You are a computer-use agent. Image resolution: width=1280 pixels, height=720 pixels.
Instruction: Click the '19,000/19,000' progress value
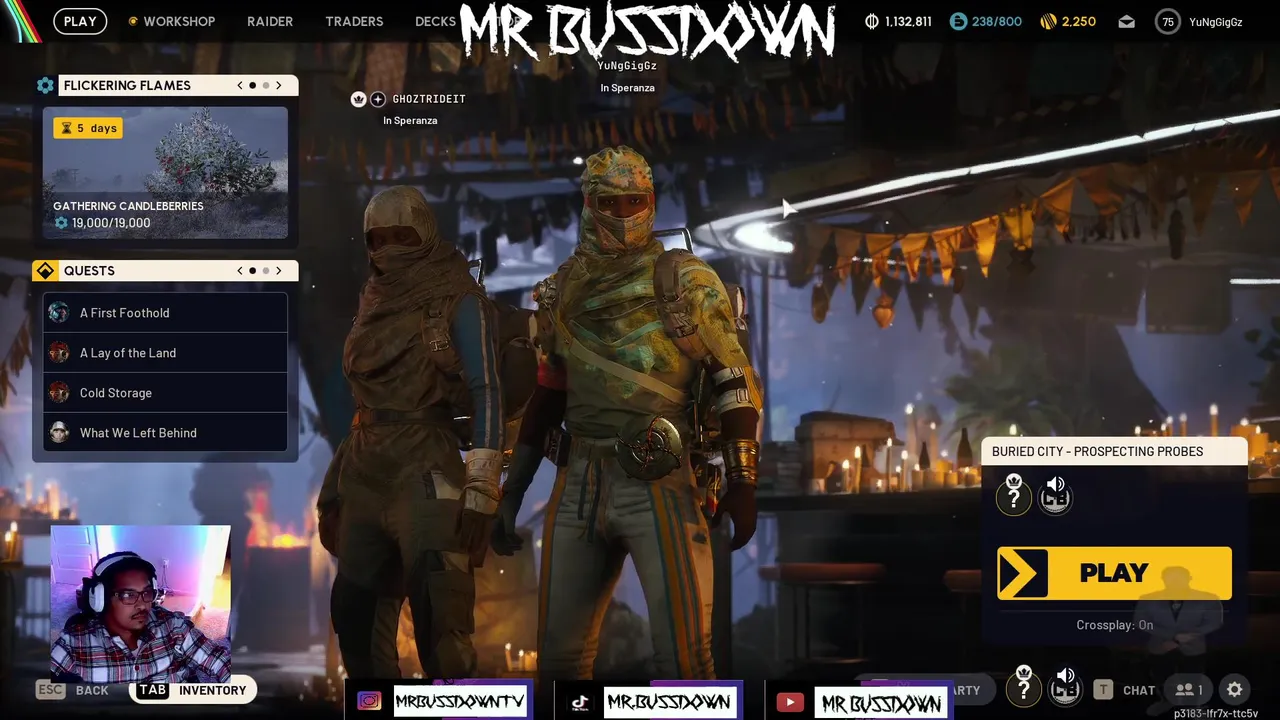pos(111,223)
